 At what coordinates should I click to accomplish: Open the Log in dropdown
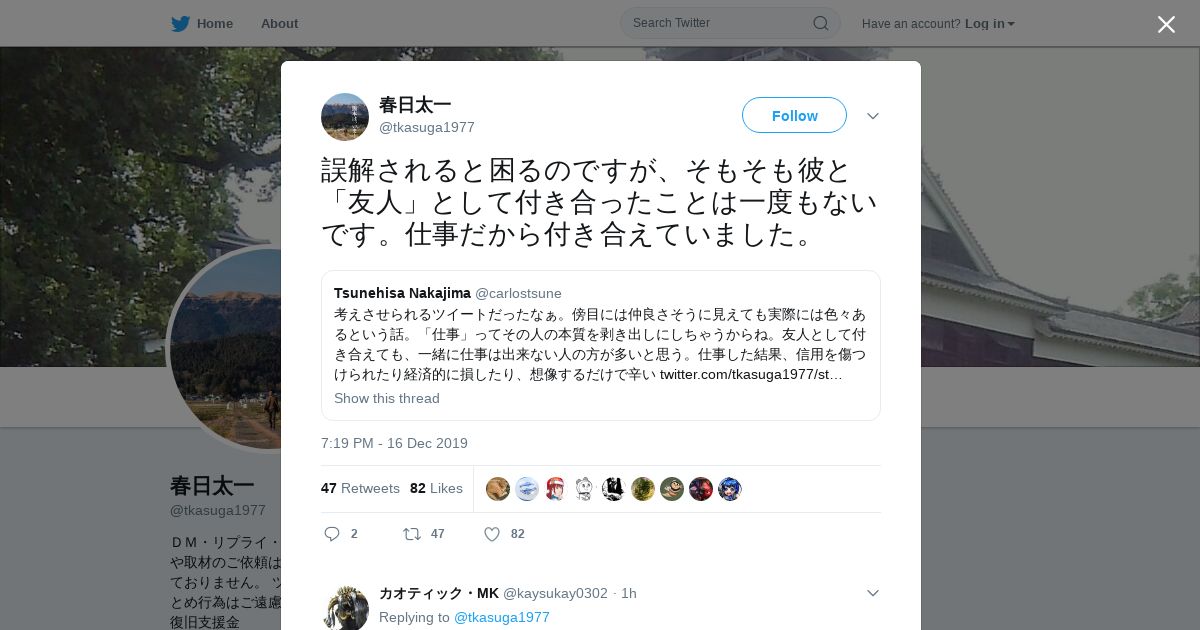tap(990, 23)
